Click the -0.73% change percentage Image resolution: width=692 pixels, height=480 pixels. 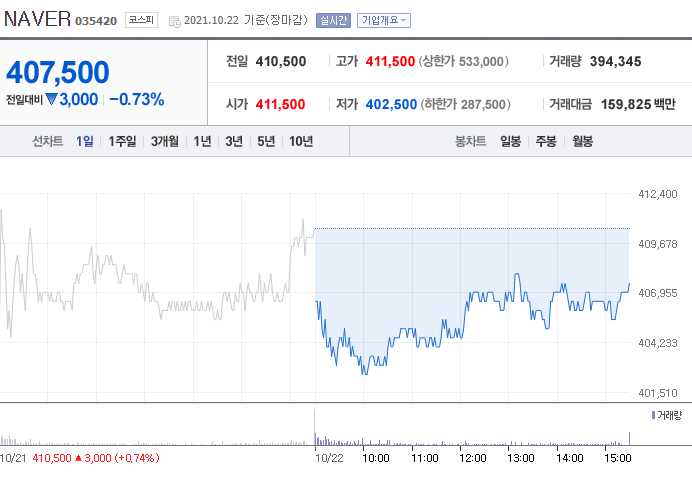[137, 99]
